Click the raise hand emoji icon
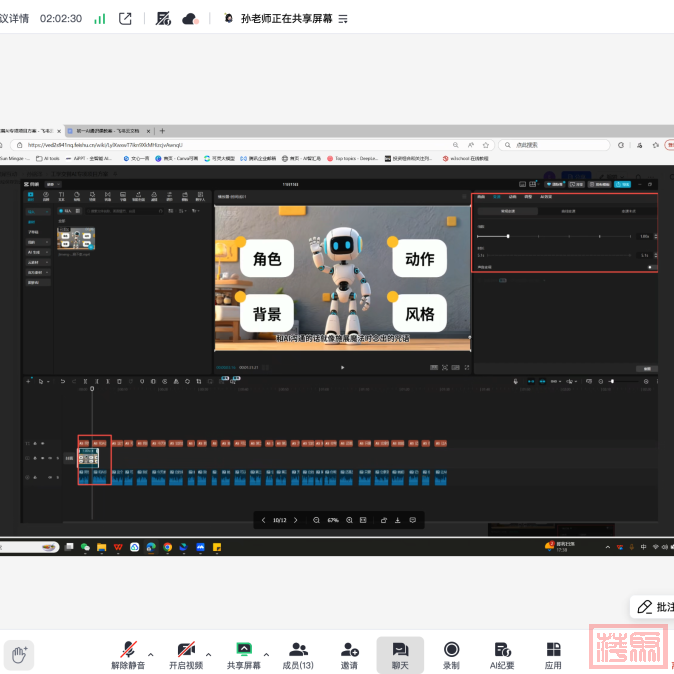 click(x=18, y=655)
